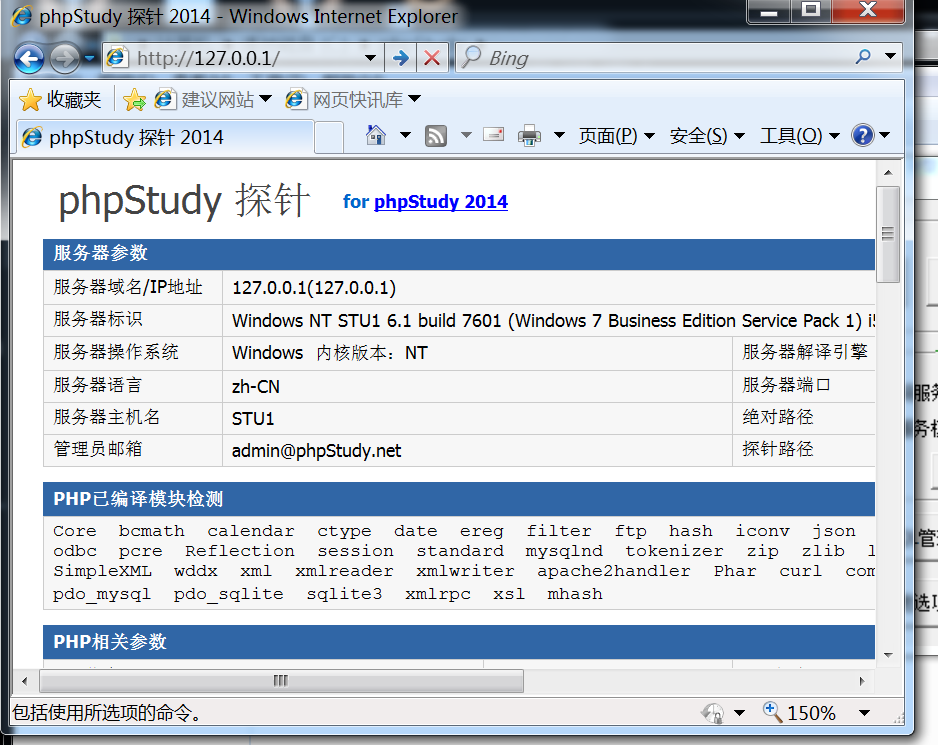
Task: Expand the Help dropdown arrow
Action: pyautogui.click(x=885, y=135)
